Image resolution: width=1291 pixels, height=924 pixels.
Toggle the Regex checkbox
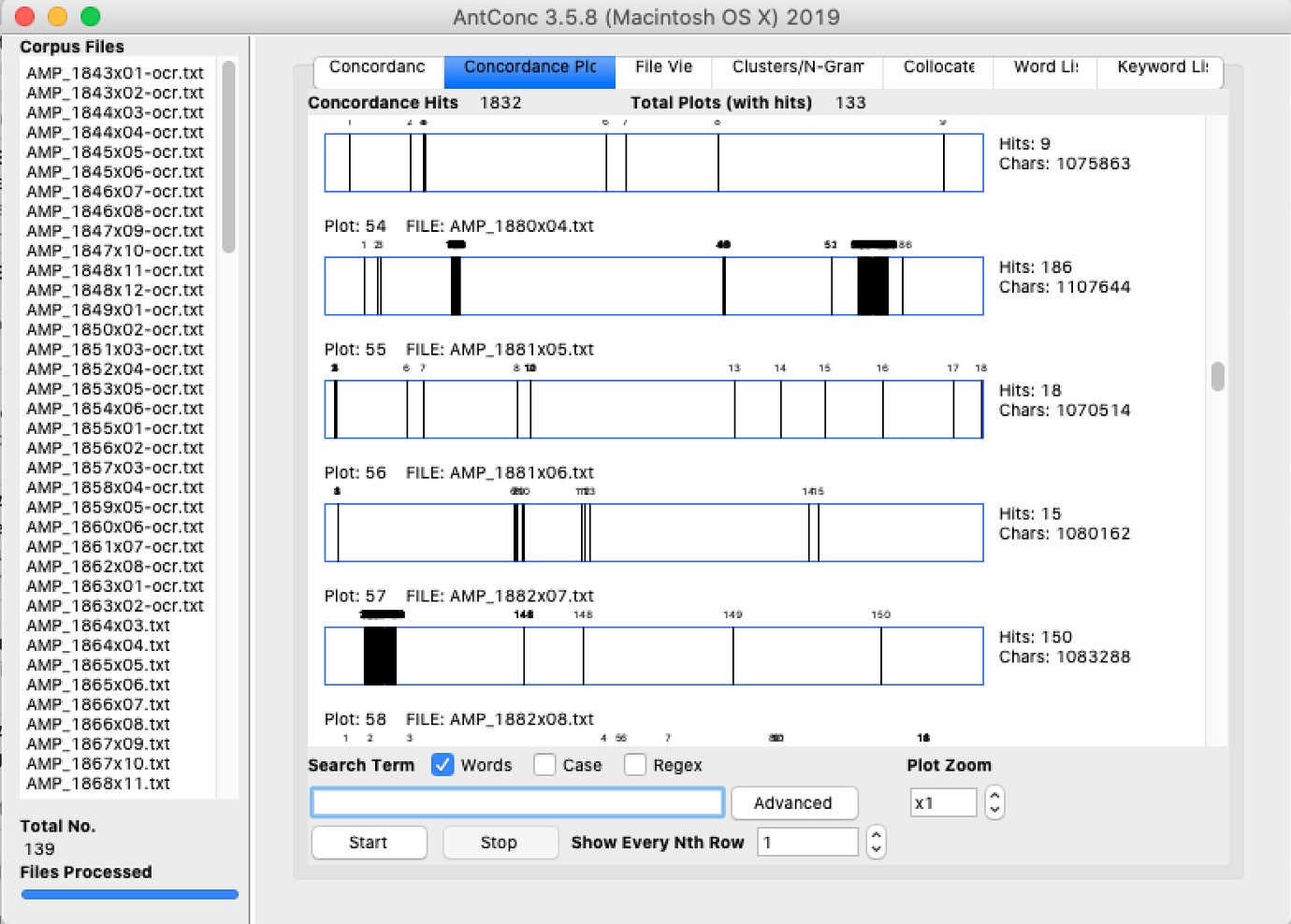635,765
